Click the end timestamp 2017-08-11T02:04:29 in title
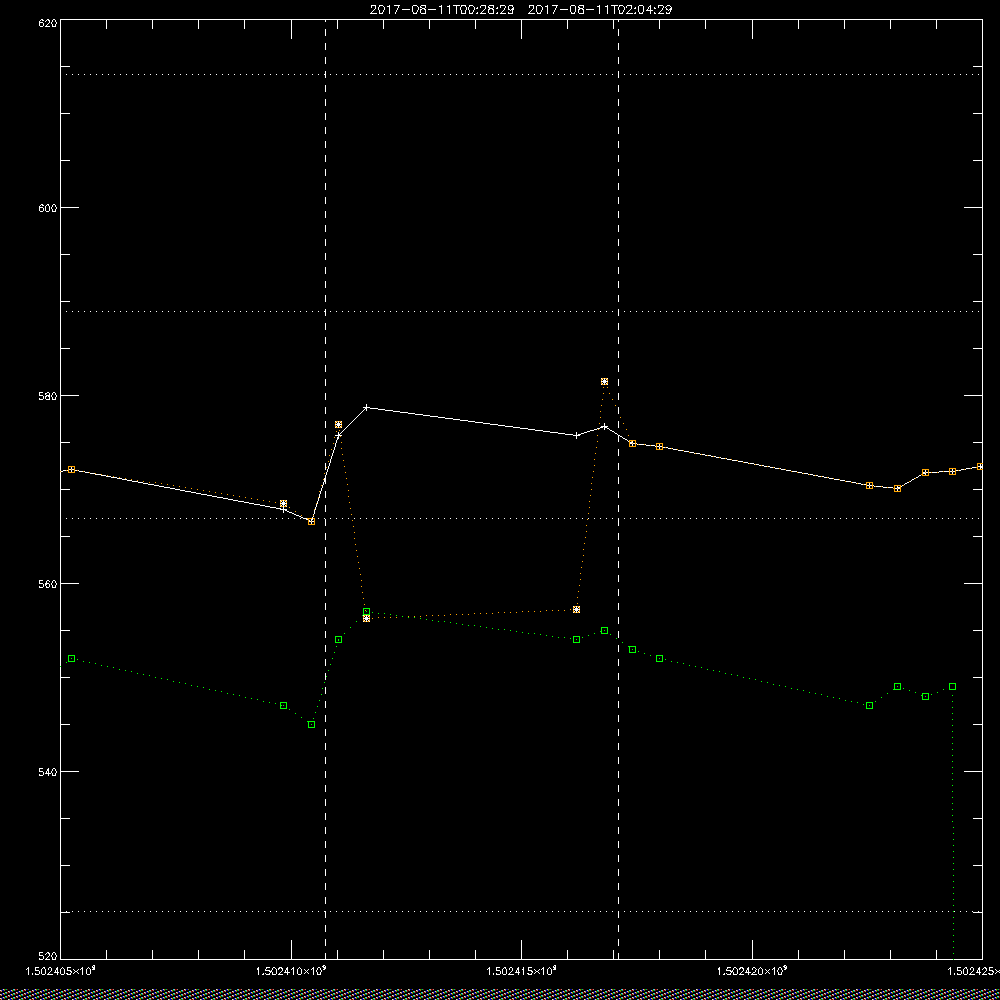Screen dimensions: 1000x1000 coord(599,10)
